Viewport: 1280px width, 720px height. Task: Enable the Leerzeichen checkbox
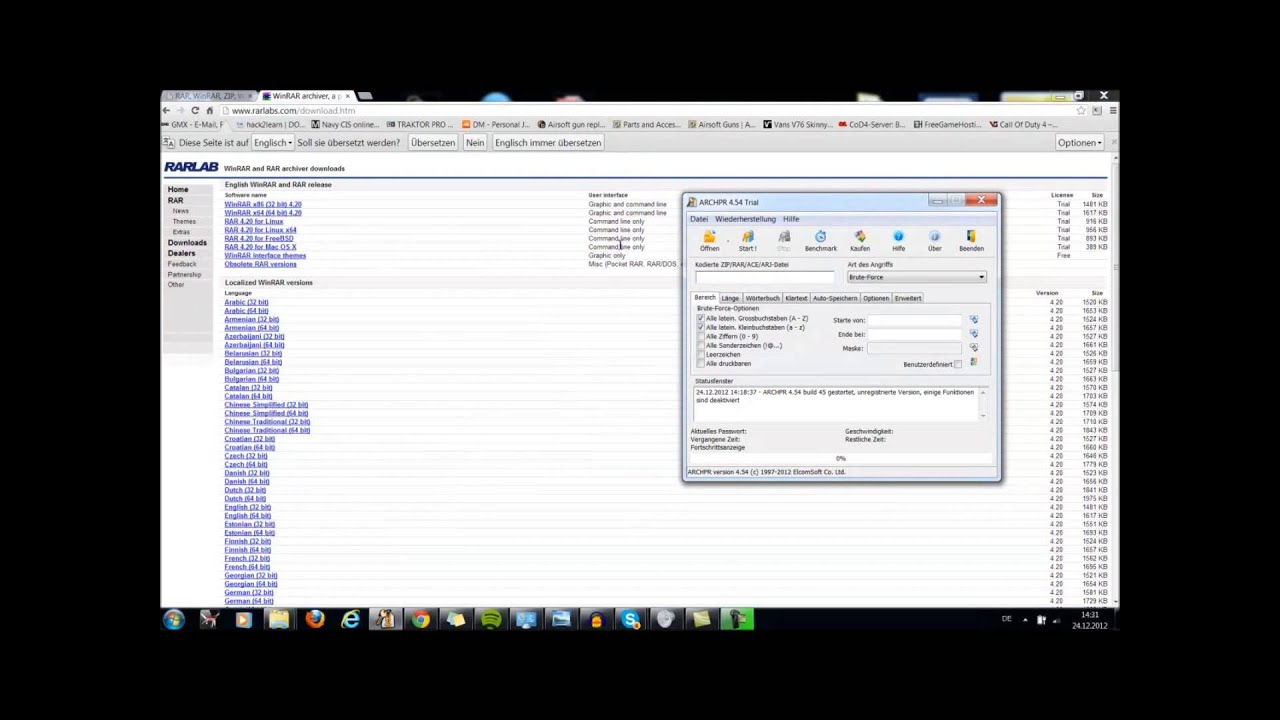pyautogui.click(x=701, y=354)
